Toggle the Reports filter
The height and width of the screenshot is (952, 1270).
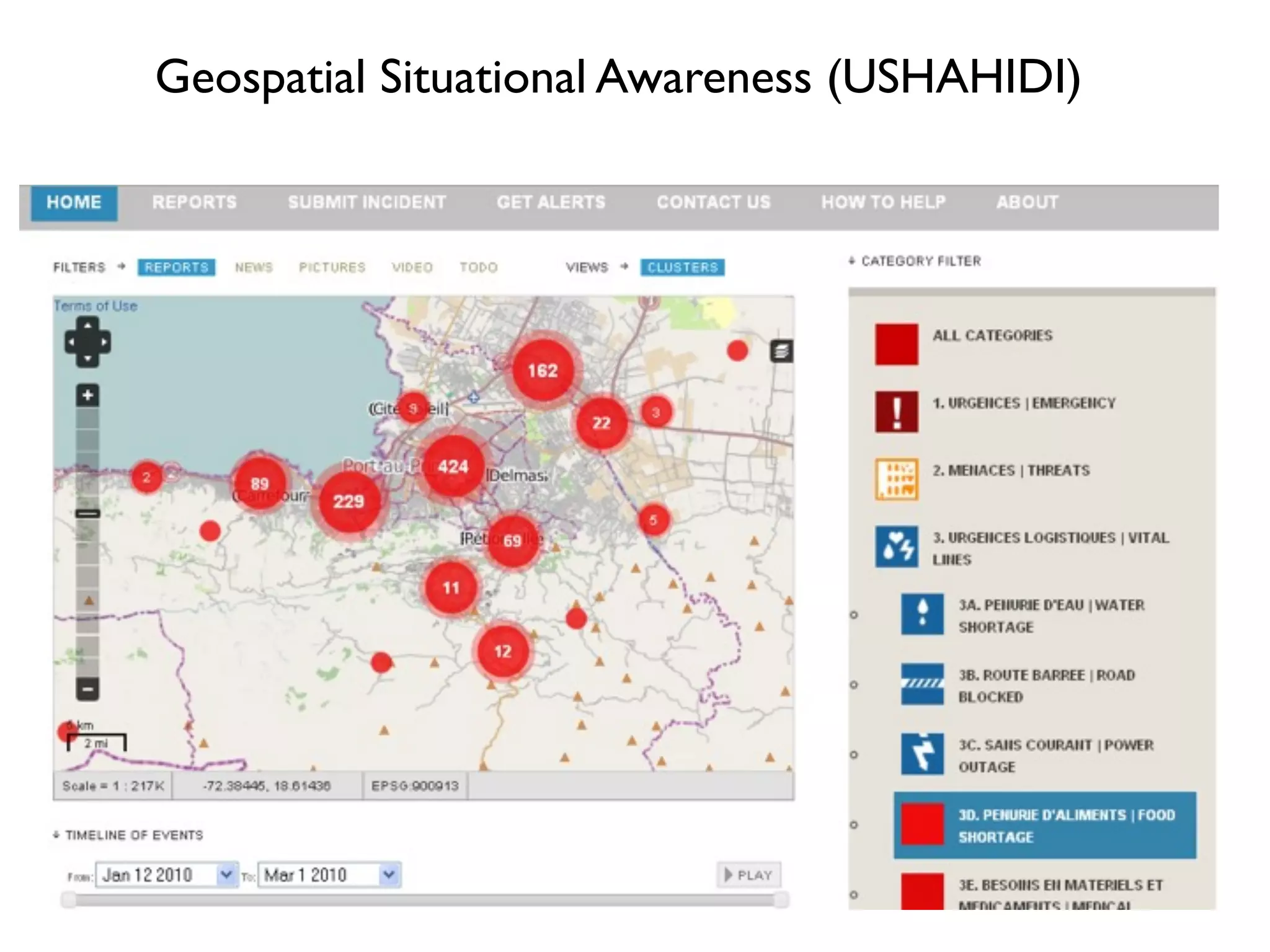pyautogui.click(x=176, y=267)
